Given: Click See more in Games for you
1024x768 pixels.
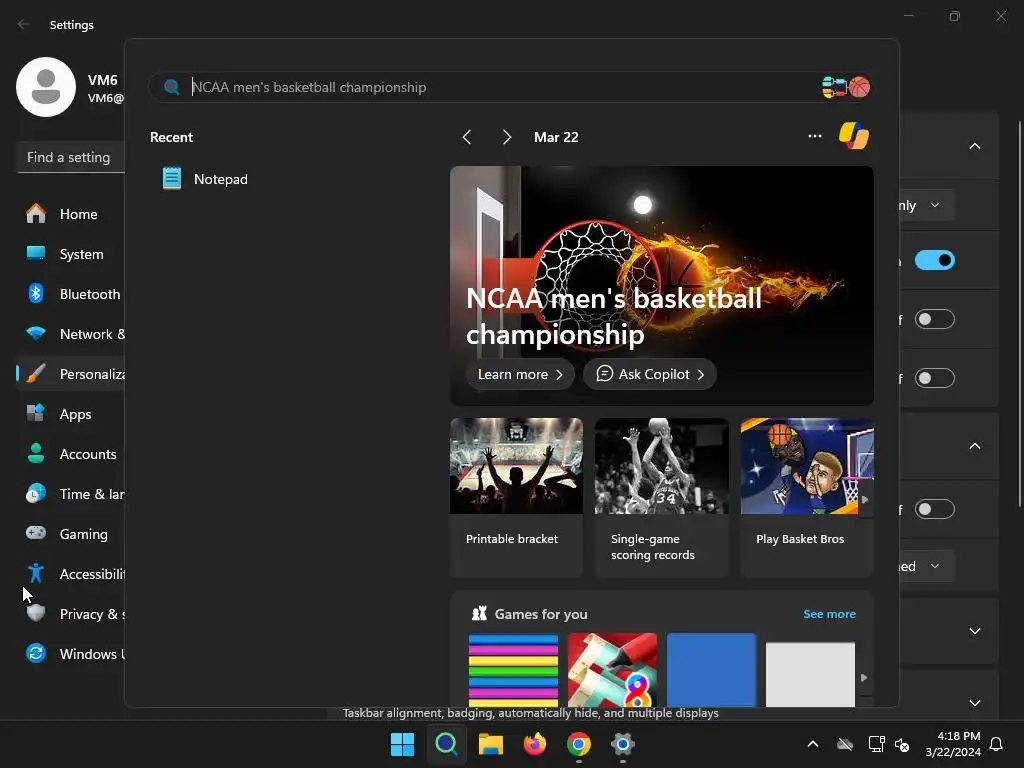Looking at the screenshot, I should point(829,614).
